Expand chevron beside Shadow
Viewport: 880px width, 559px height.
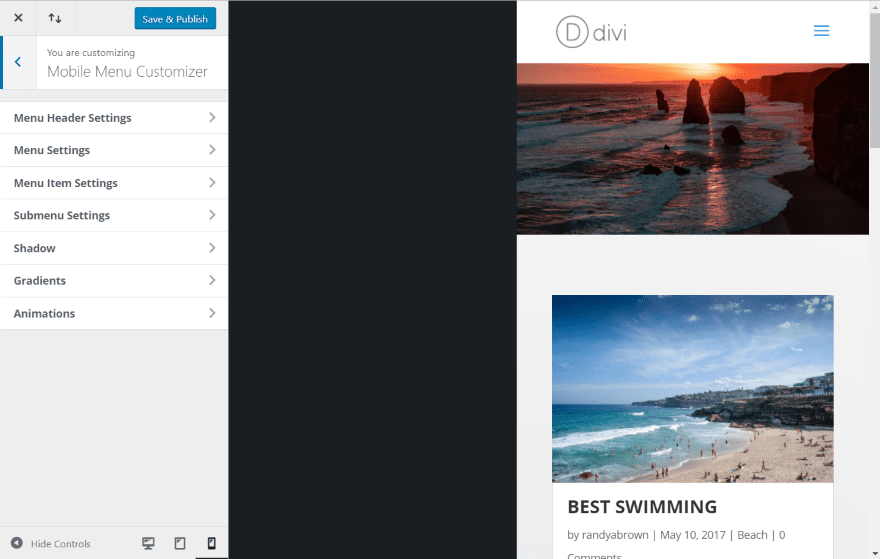pos(212,248)
